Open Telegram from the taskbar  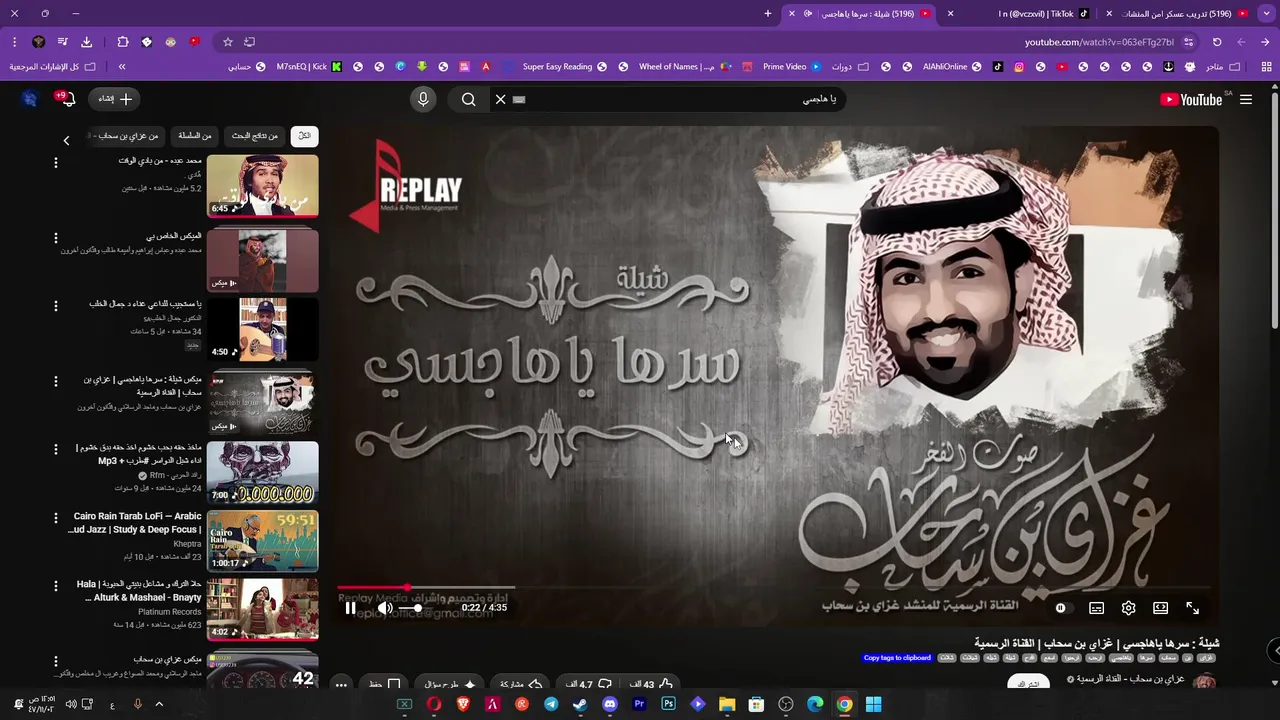click(551, 704)
